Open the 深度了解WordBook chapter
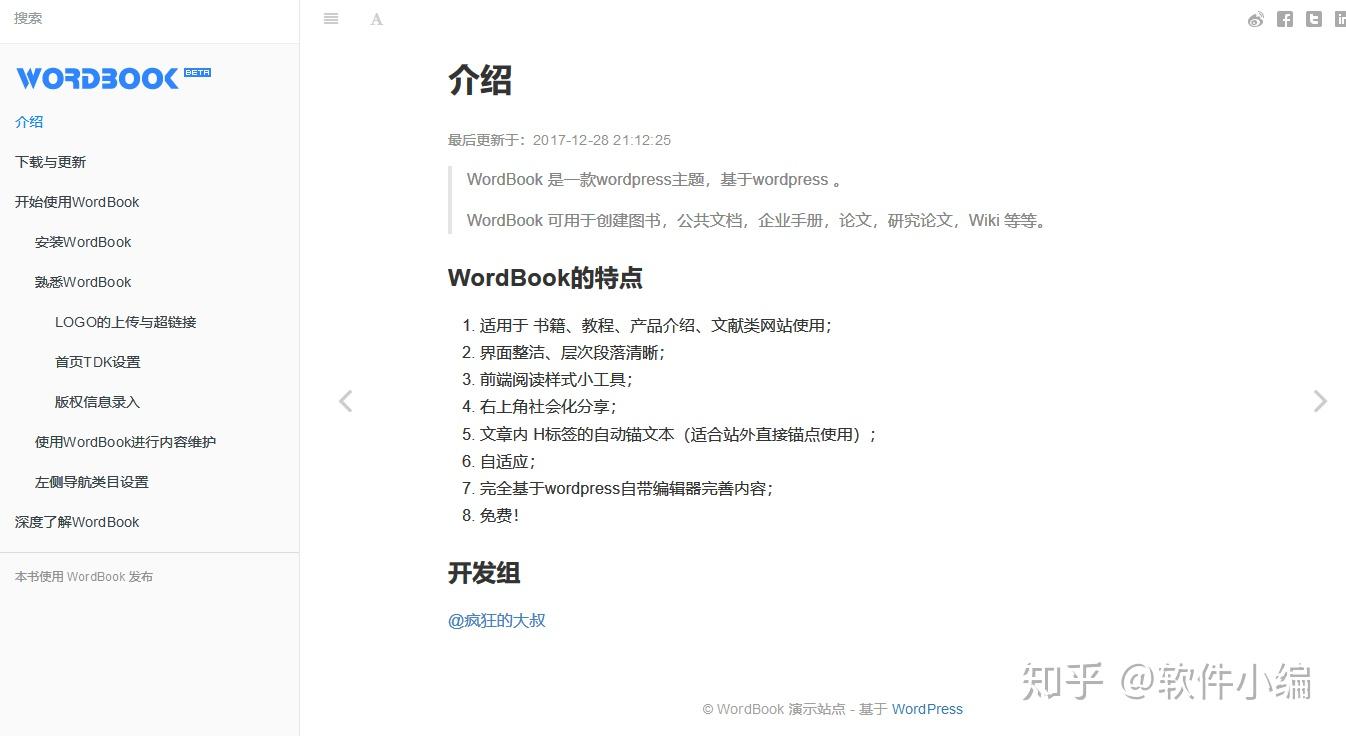 click(x=77, y=522)
